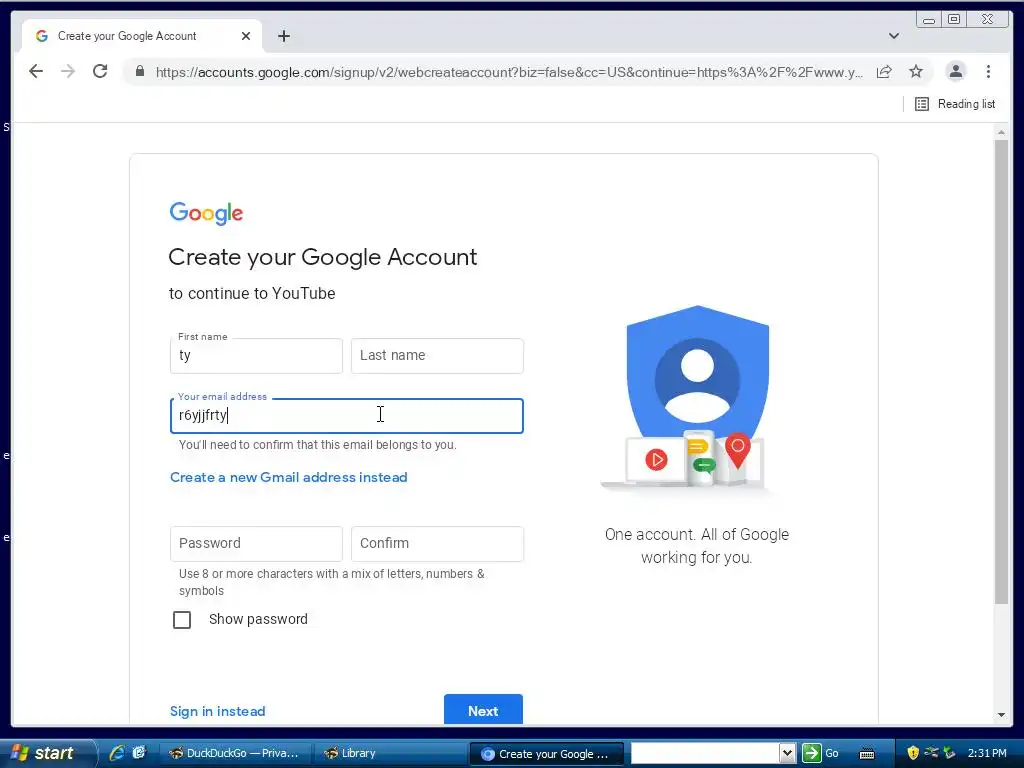
Task: Go back to the previous page
Action: coord(36,71)
